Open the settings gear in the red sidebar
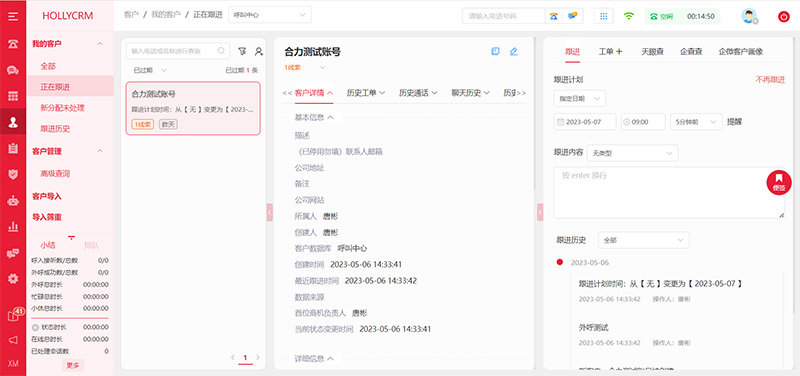The width and height of the screenshot is (800, 376). coord(13,279)
